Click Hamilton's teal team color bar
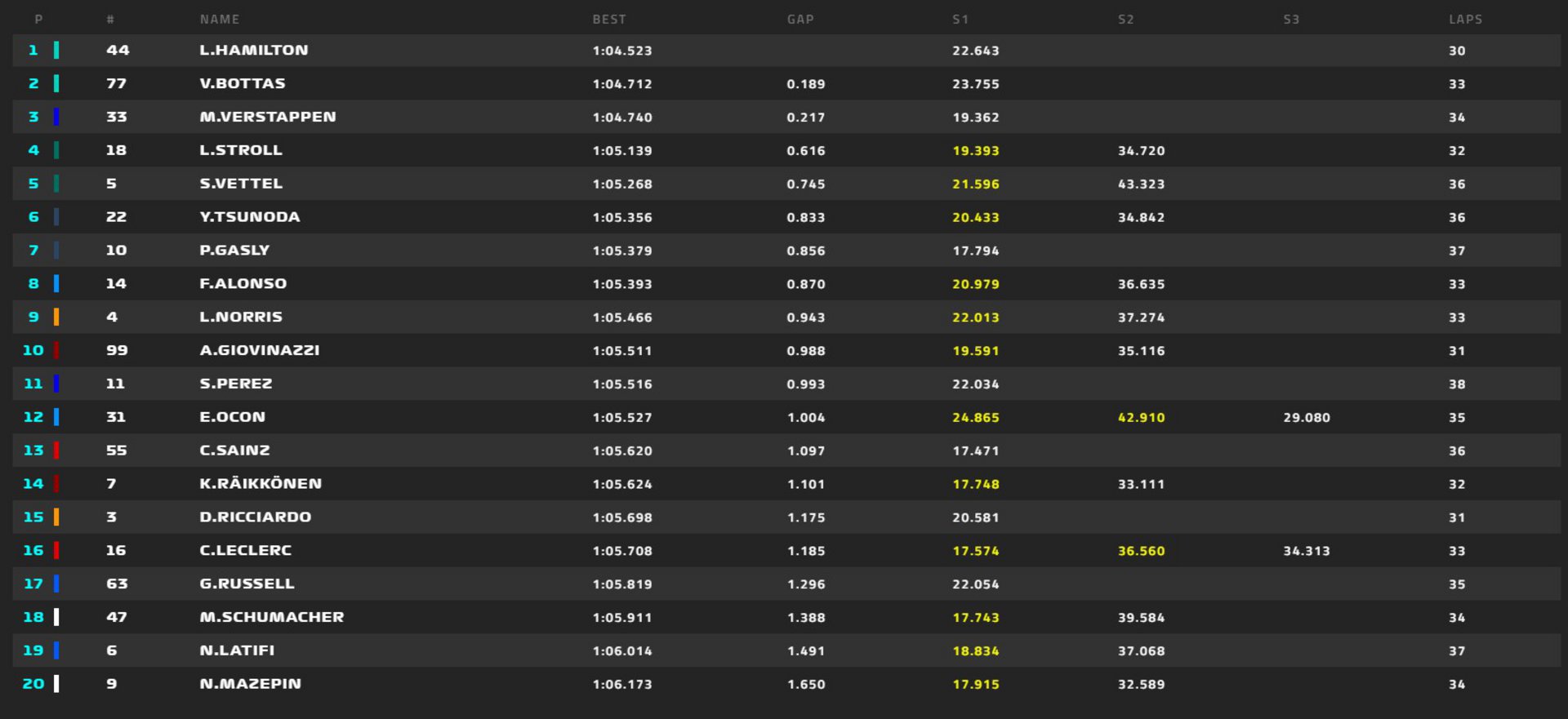The height and width of the screenshot is (719, 1568). point(56,51)
